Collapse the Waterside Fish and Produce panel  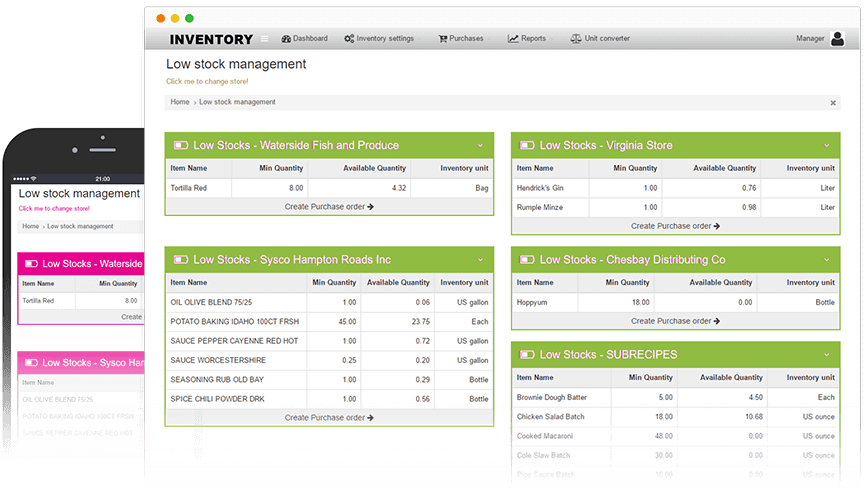coord(480,146)
